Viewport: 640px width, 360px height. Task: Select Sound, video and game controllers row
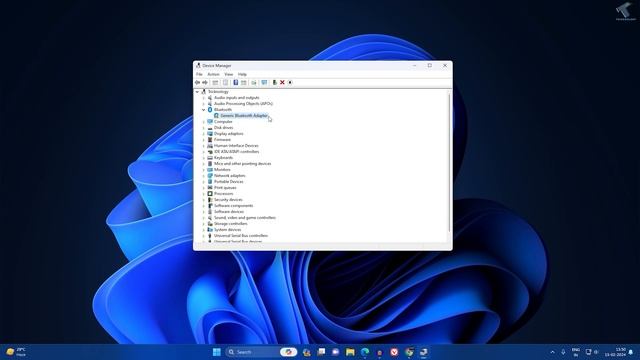click(245, 218)
